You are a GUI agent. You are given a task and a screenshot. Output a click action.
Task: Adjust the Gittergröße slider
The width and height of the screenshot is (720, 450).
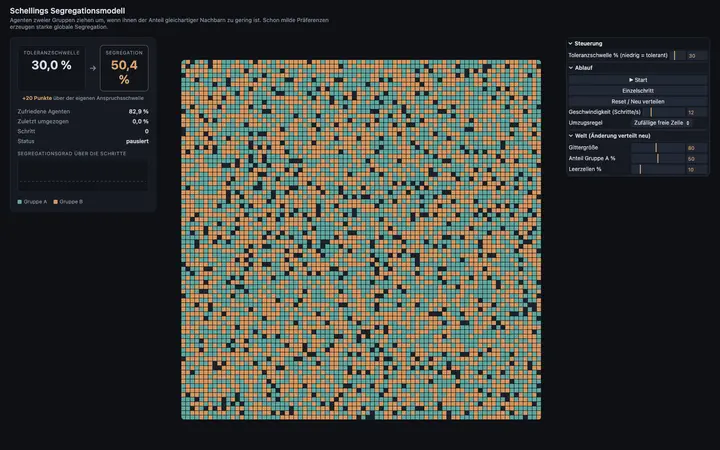[x=658, y=148]
